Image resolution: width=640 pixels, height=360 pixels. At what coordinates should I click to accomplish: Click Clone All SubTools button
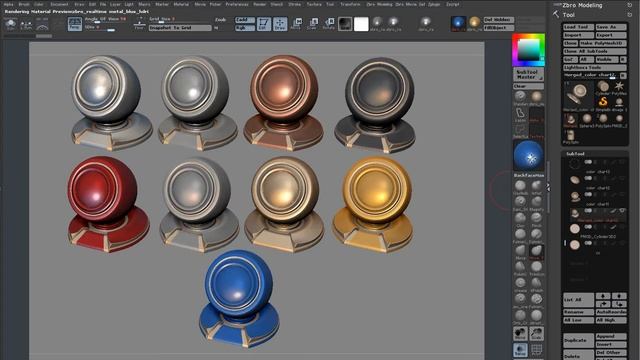pyautogui.click(x=595, y=51)
